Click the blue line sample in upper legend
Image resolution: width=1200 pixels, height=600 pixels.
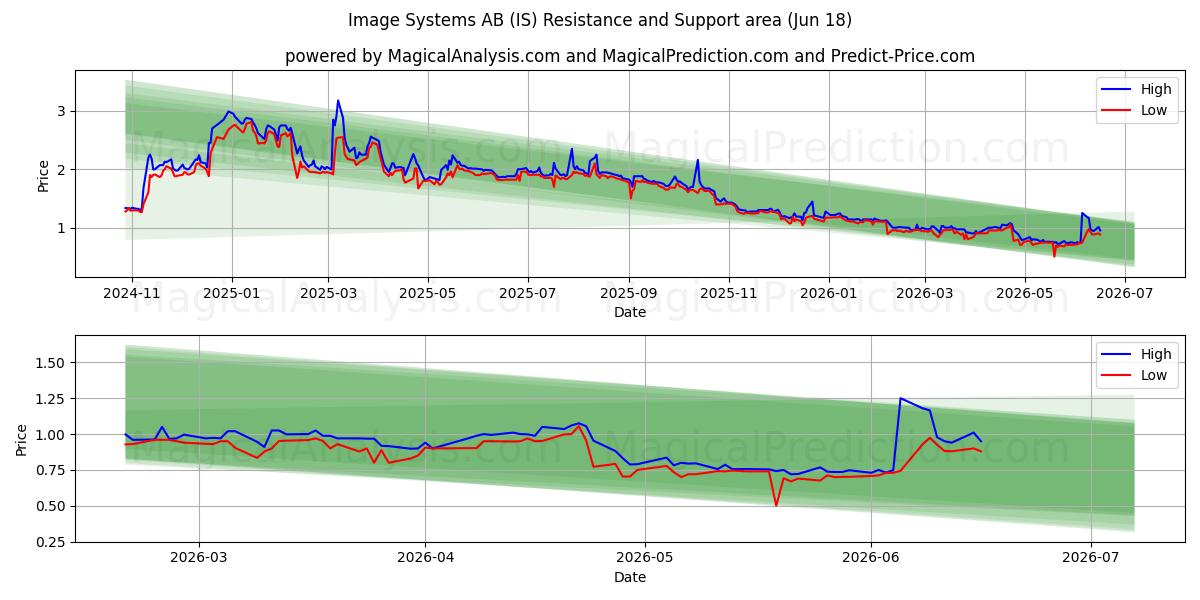[x=1117, y=90]
